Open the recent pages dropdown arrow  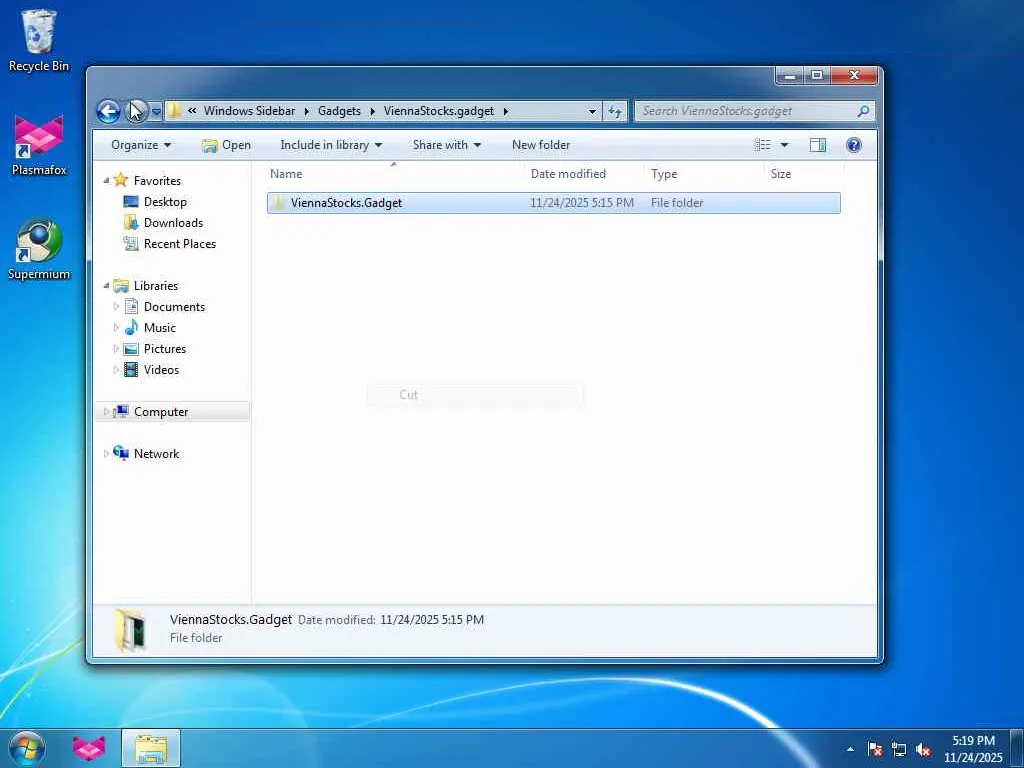(x=156, y=112)
